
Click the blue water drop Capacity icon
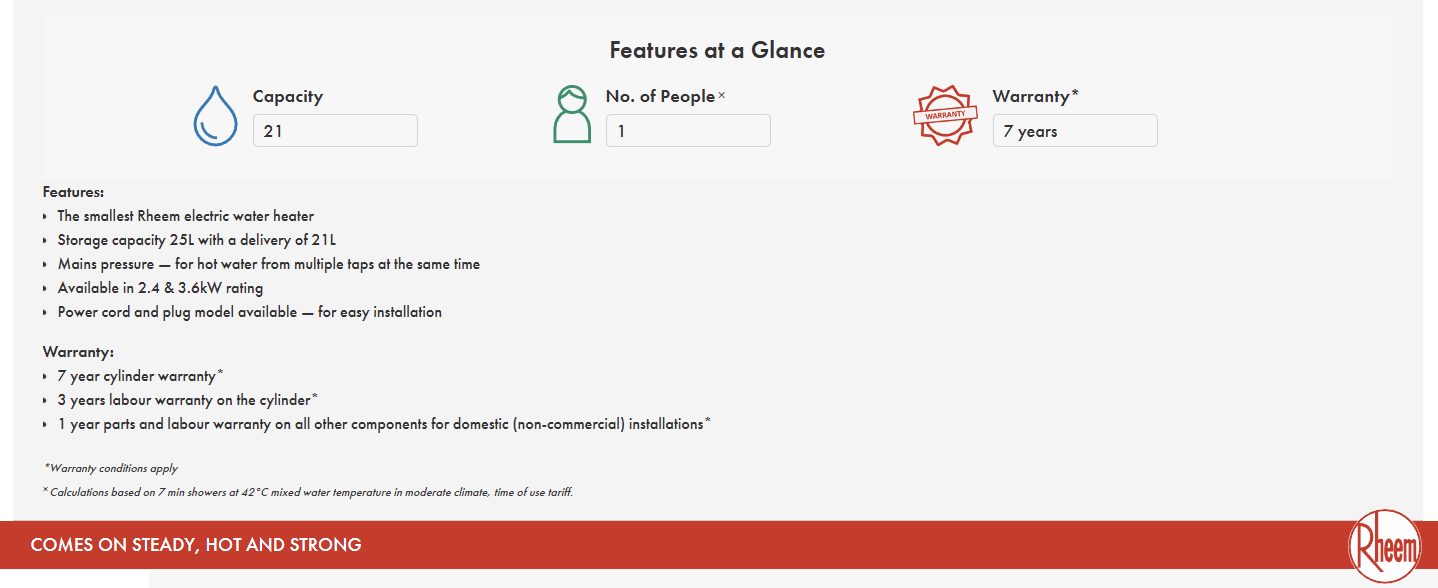point(215,116)
